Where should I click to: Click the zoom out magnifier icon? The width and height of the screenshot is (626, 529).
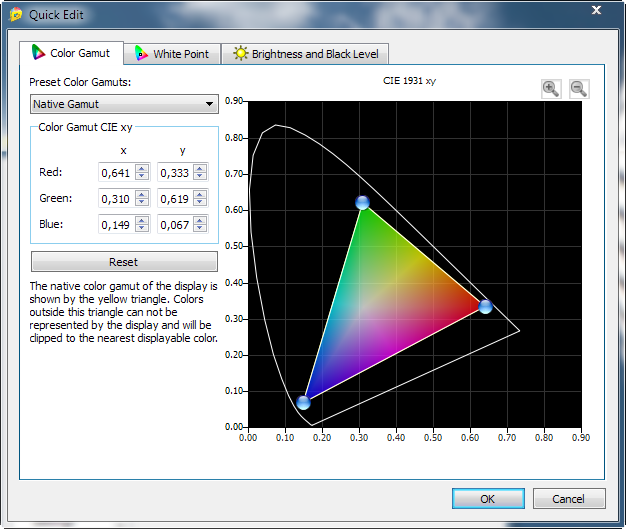578,88
